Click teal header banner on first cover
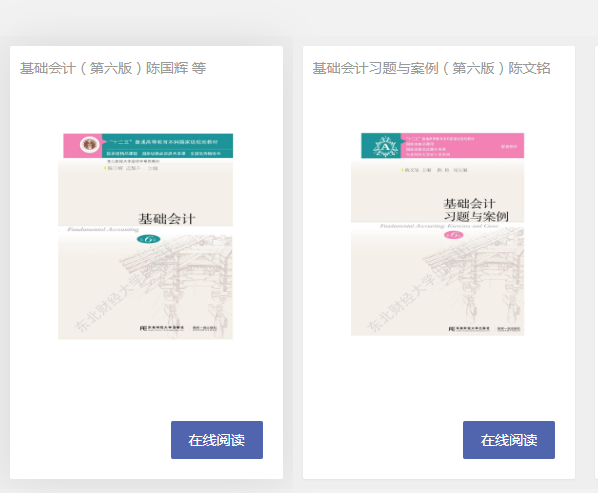 tap(167, 145)
